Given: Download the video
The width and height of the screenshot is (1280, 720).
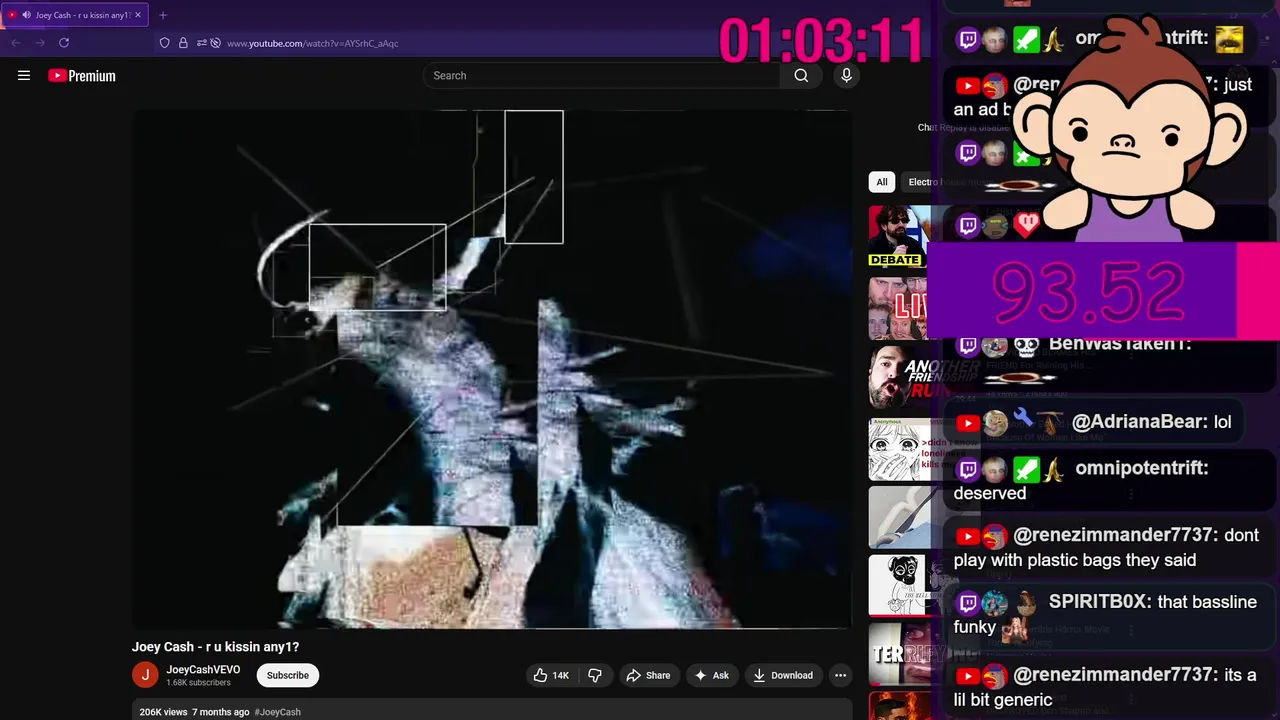Looking at the screenshot, I should point(783,675).
